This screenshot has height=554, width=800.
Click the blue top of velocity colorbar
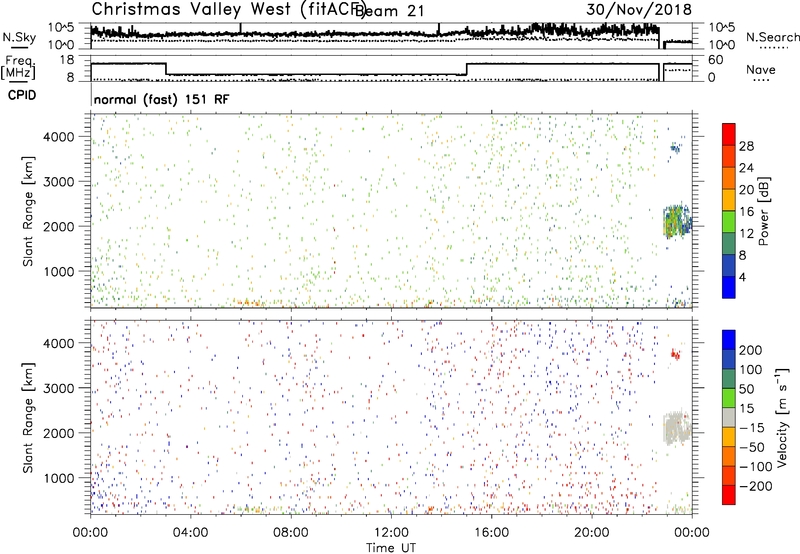[729, 339]
